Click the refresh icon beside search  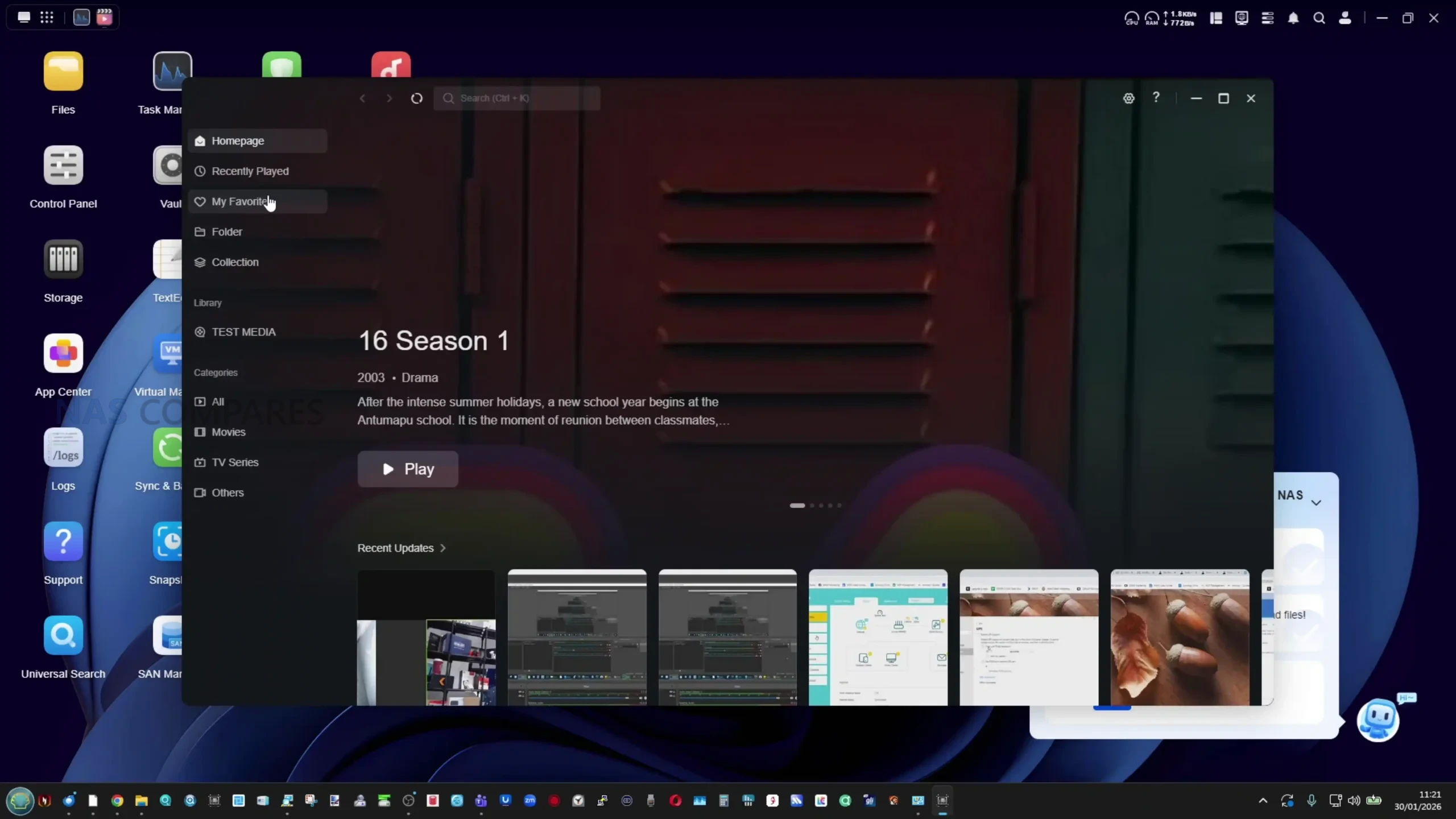[x=416, y=98]
